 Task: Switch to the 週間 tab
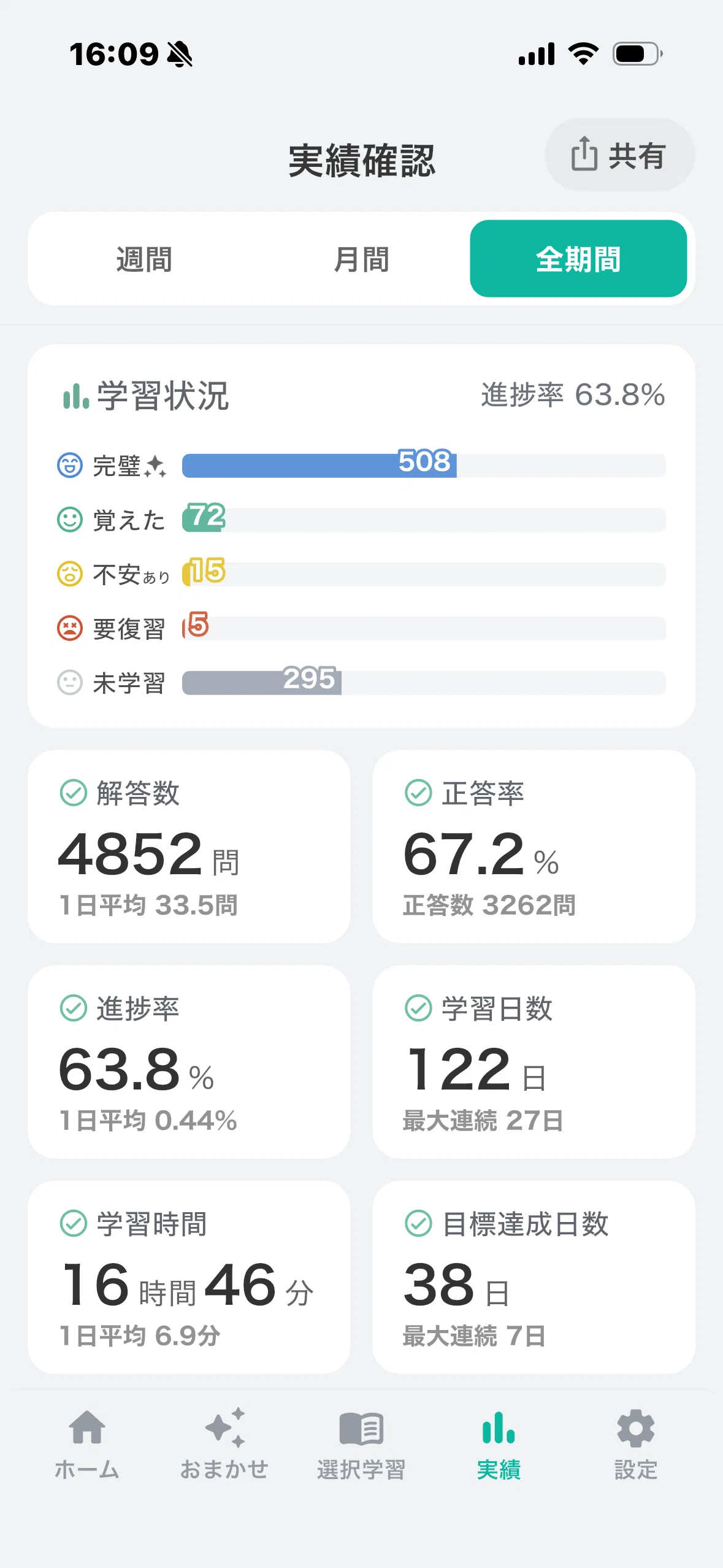[x=144, y=259]
